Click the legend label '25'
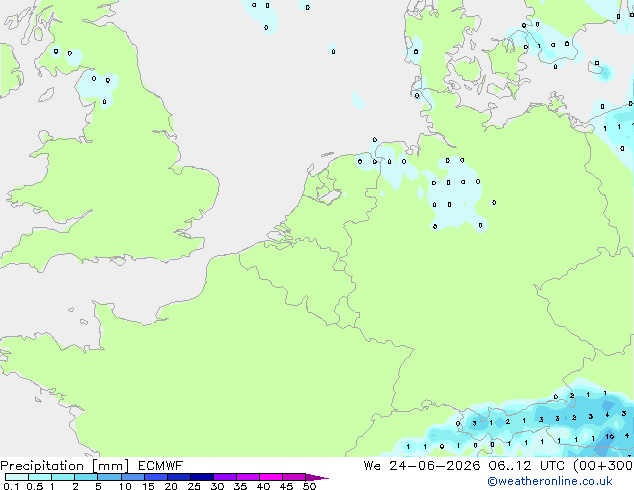634x490 pixels. (x=194, y=486)
